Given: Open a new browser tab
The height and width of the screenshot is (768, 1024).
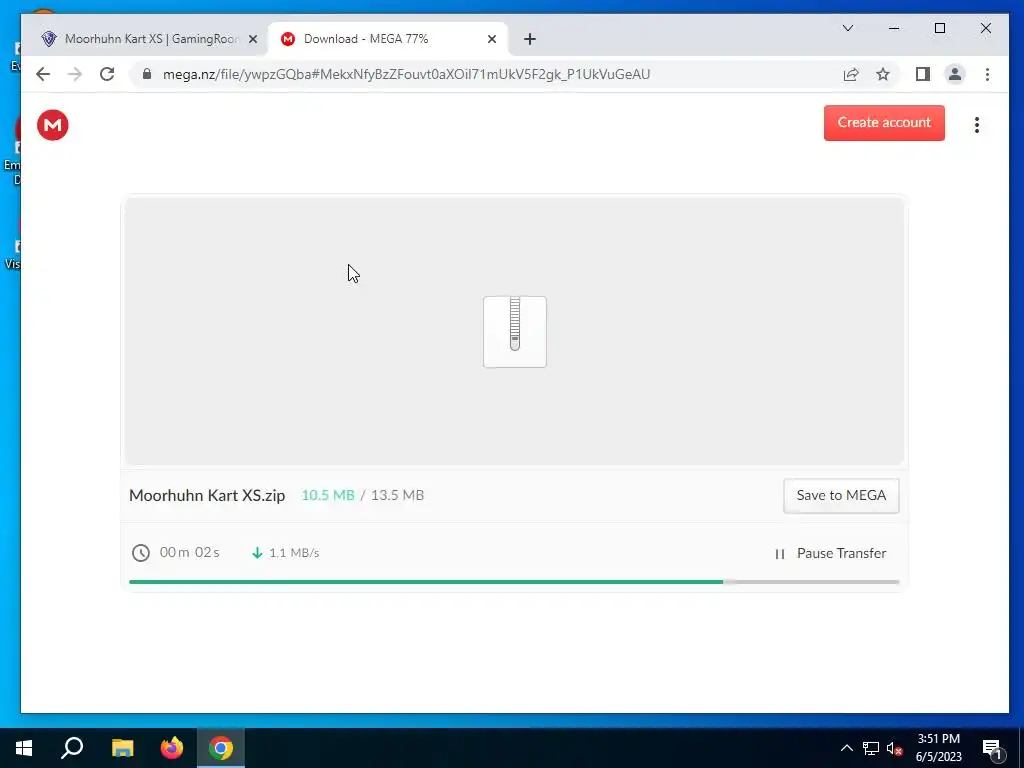Looking at the screenshot, I should pyautogui.click(x=530, y=39).
